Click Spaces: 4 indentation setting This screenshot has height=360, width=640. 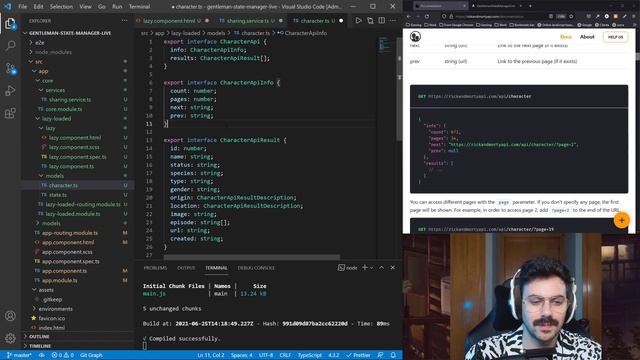(x=242, y=355)
